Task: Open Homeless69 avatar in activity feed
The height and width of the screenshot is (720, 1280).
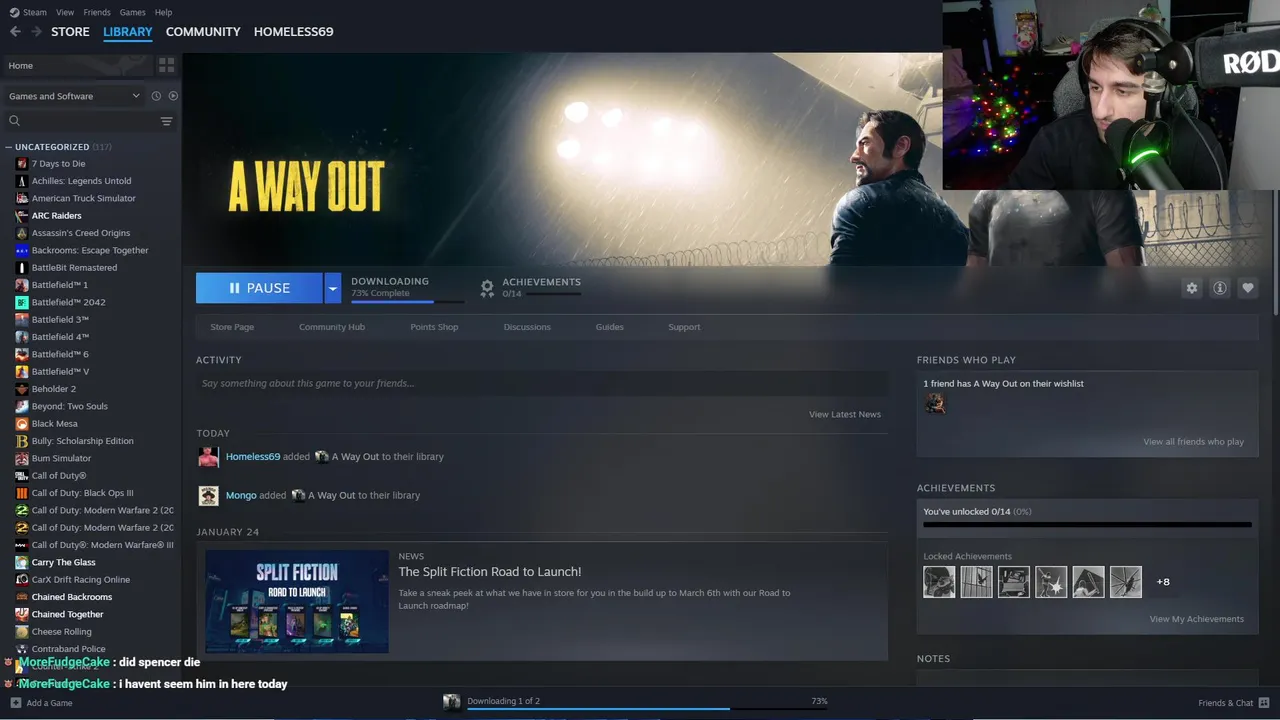Action: point(208,457)
